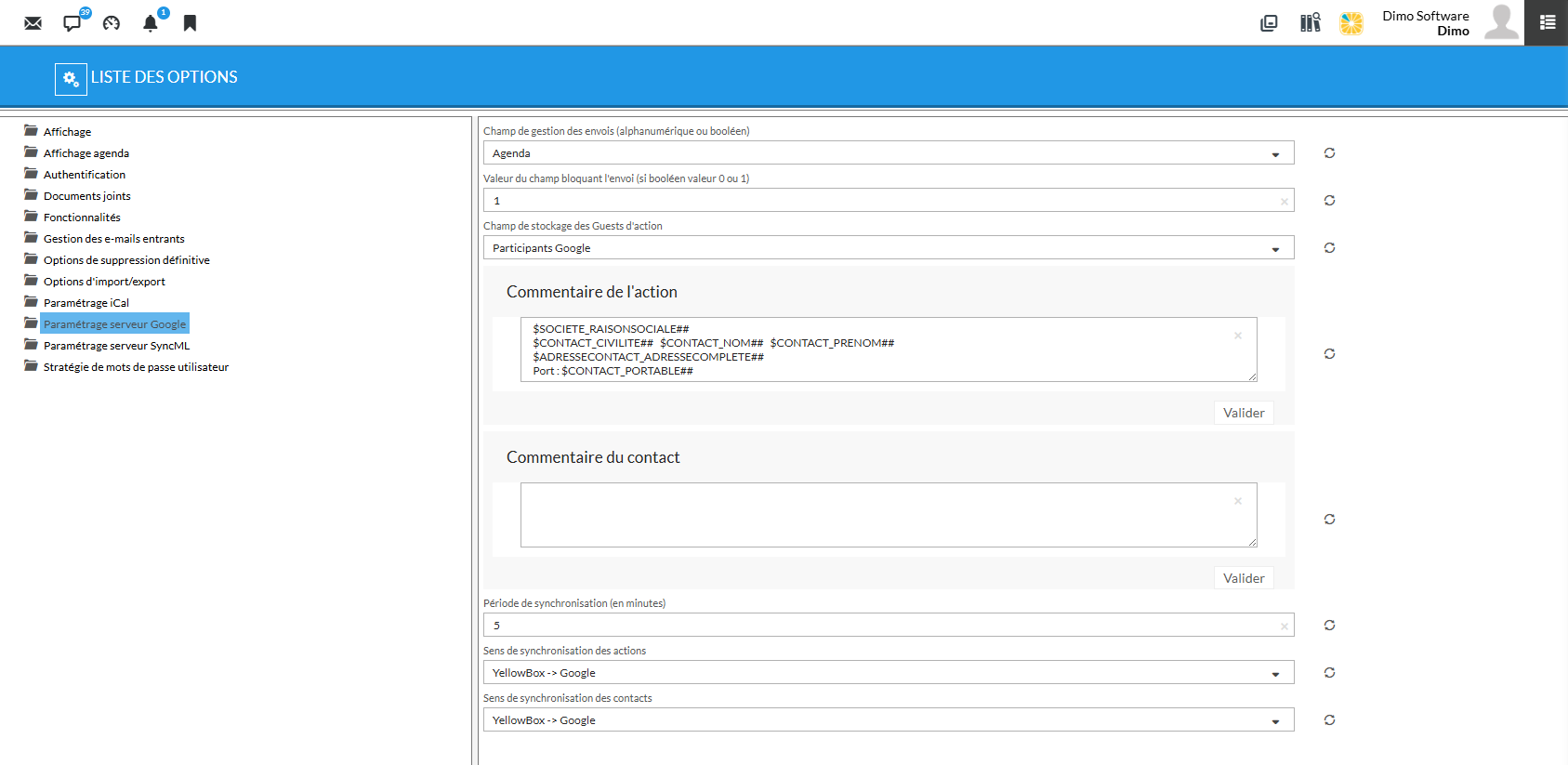1568x765 pixels.
Task: Click Valider under Commentaire de l'action
Action: [x=1244, y=413]
